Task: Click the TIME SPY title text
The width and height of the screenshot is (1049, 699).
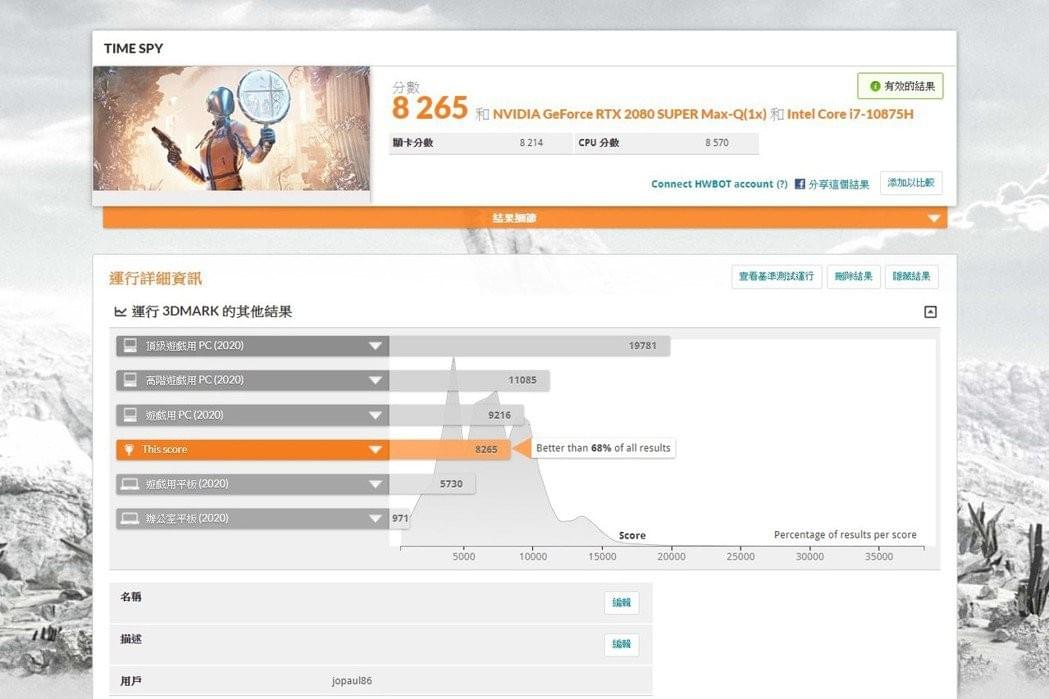Action: (x=133, y=48)
